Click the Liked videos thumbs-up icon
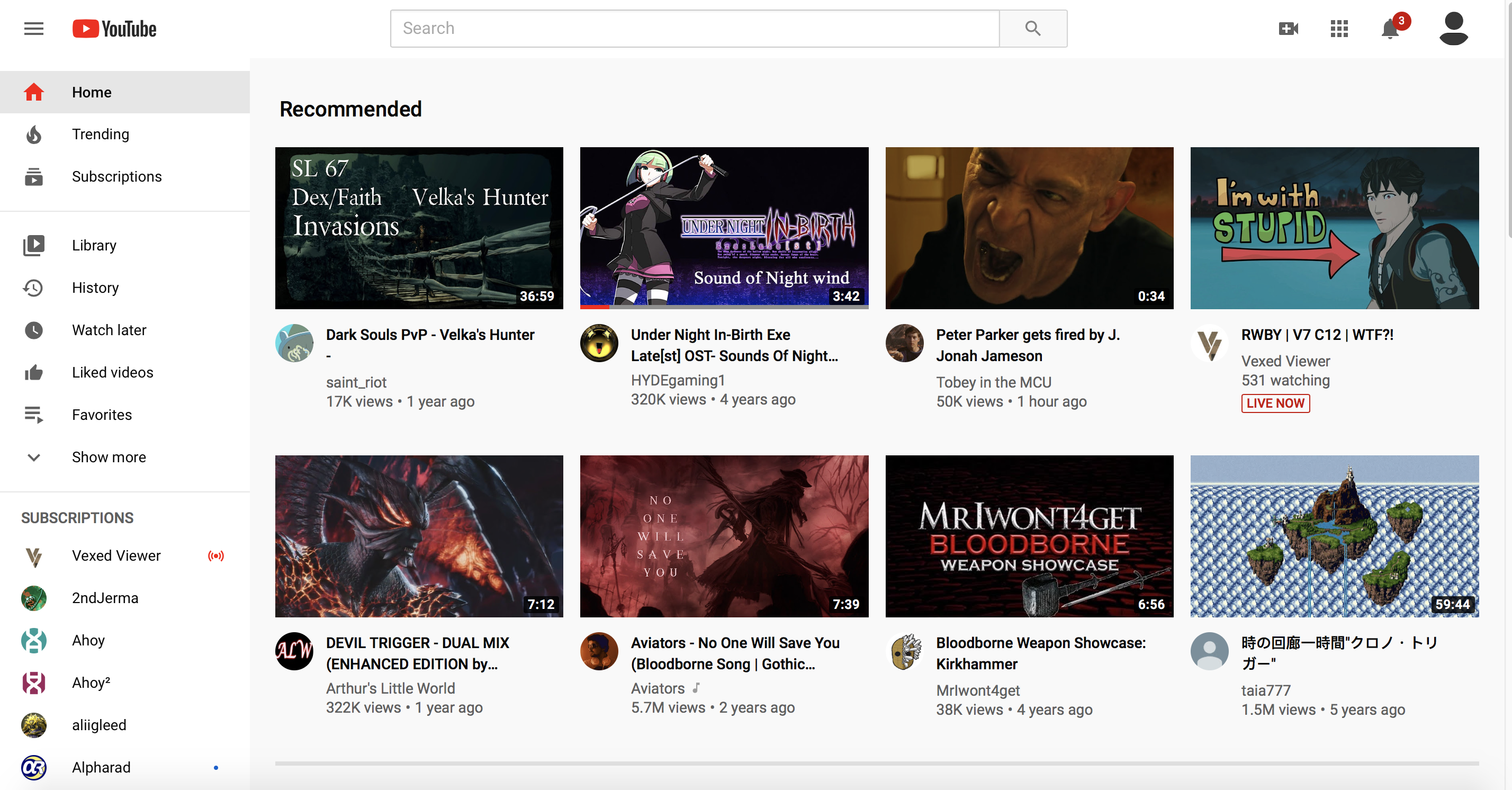The height and width of the screenshot is (790, 1512). (x=33, y=372)
